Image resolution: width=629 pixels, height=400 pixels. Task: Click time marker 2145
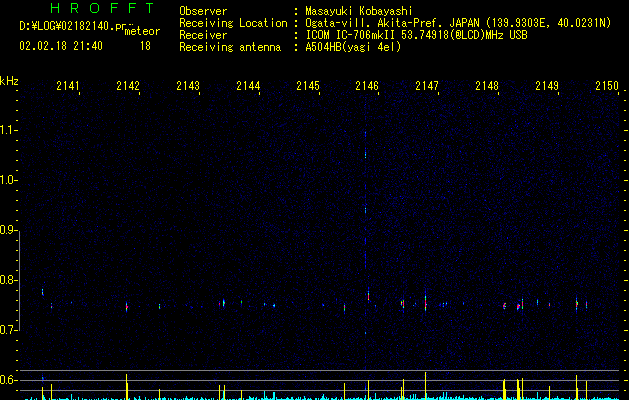coord(308,85)
